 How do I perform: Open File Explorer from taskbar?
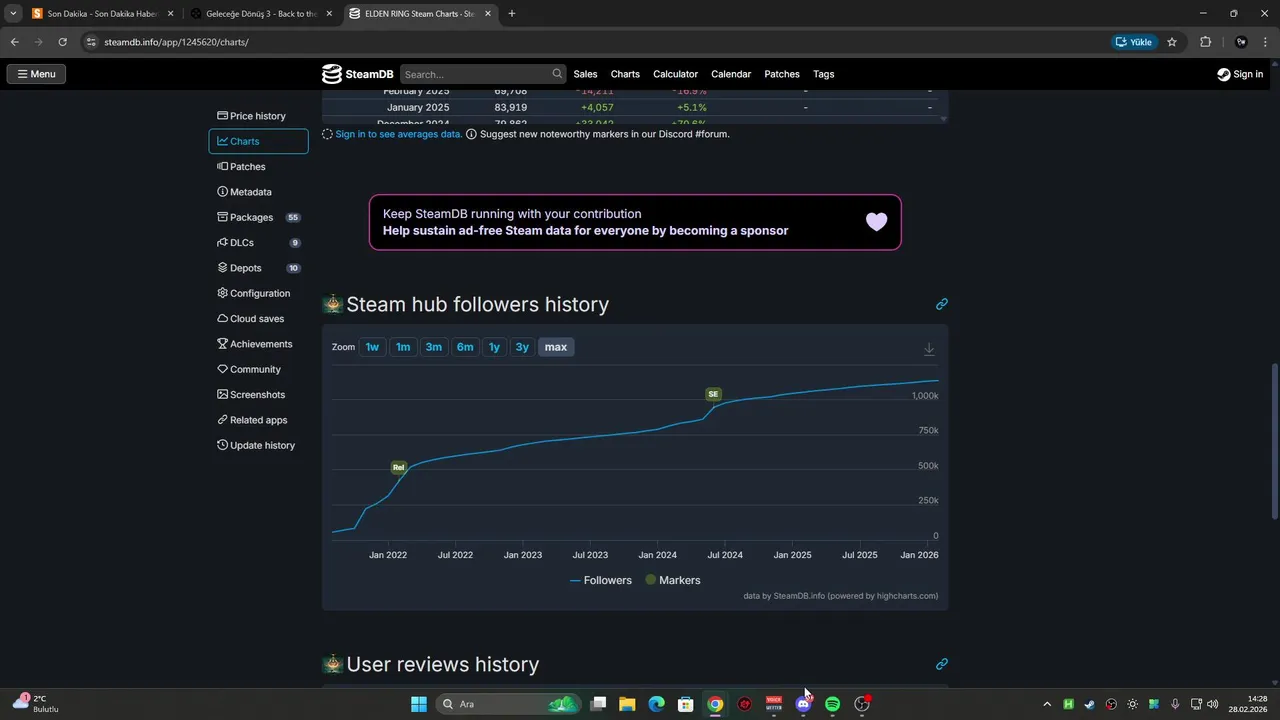click(x=627, y=704)
